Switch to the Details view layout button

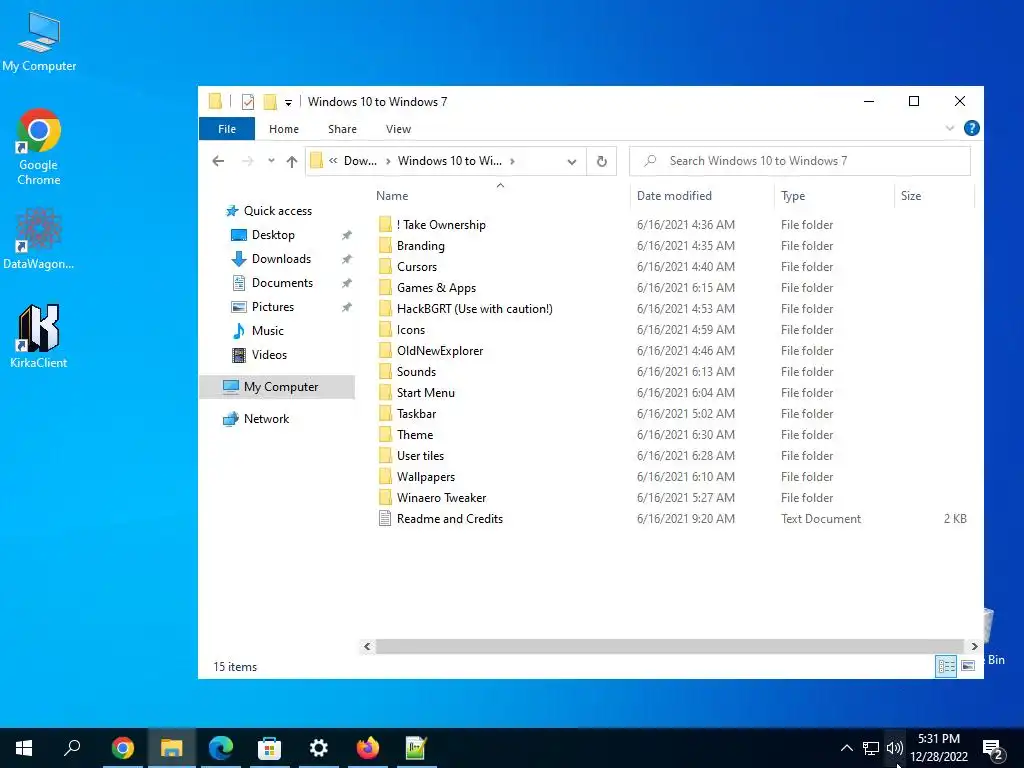tap(946, 666)
